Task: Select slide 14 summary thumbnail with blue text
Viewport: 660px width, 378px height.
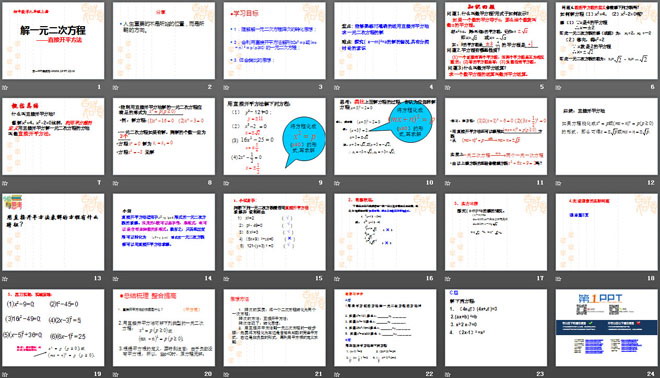Action: point(164,232)
